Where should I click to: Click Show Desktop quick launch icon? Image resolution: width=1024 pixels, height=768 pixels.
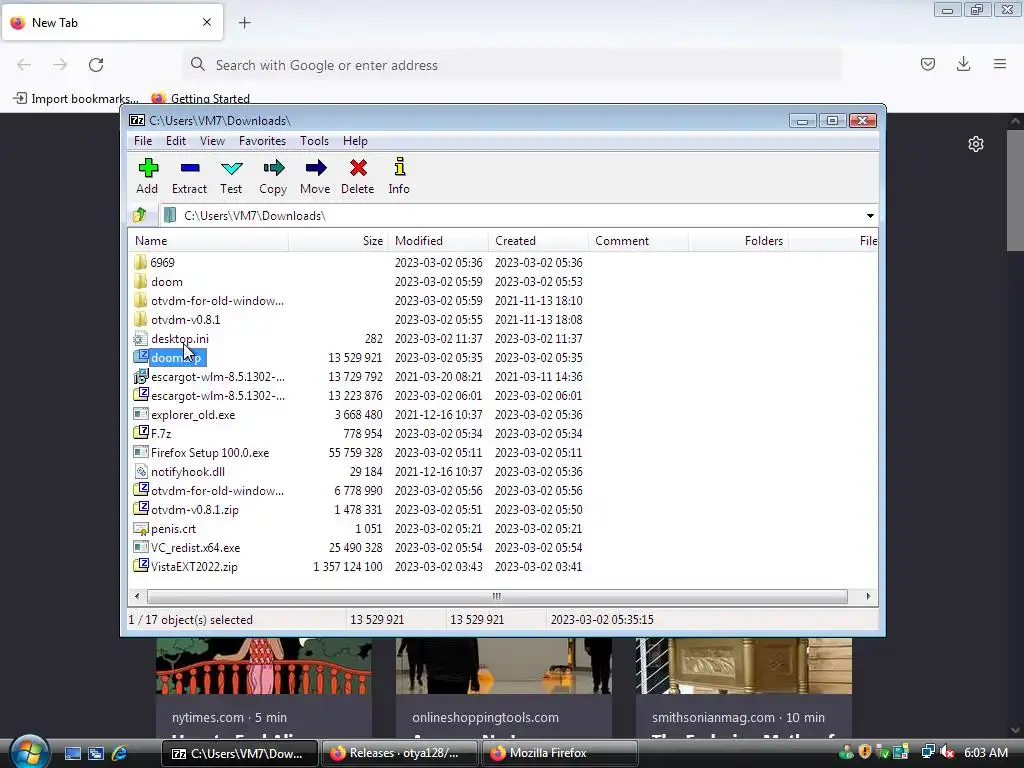(x=72, y=753)
